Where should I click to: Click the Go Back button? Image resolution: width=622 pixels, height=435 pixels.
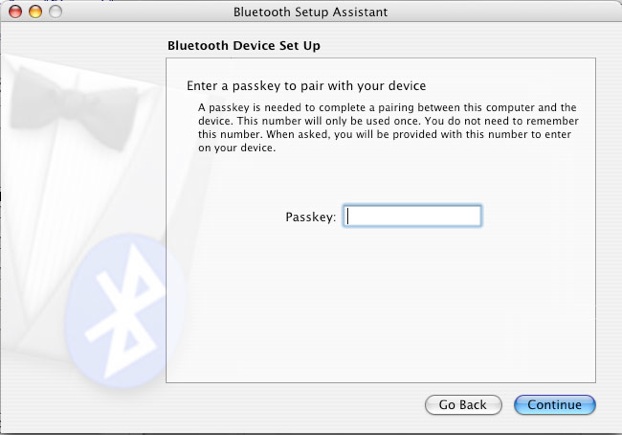(463, 405)
